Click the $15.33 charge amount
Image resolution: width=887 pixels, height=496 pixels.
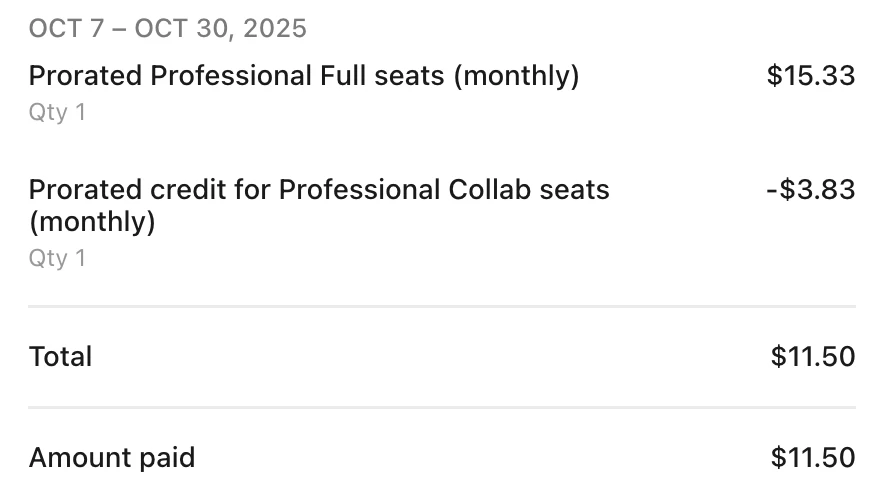811,76
